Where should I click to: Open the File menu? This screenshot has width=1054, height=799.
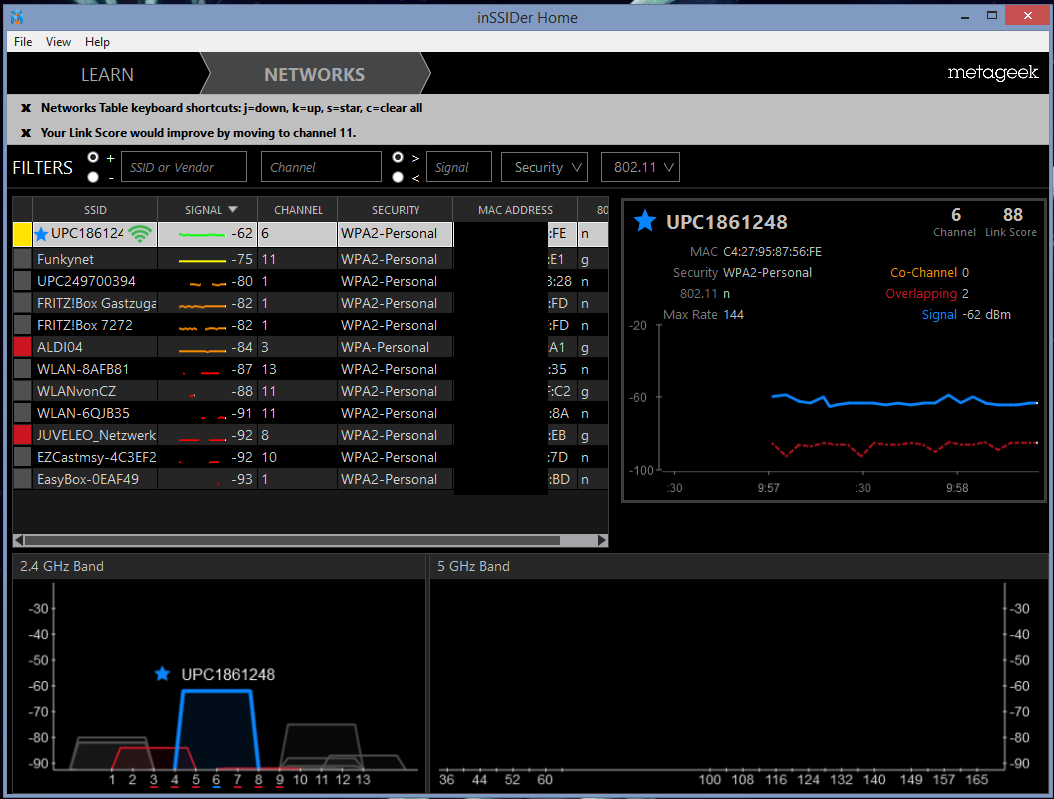[23, 42]
